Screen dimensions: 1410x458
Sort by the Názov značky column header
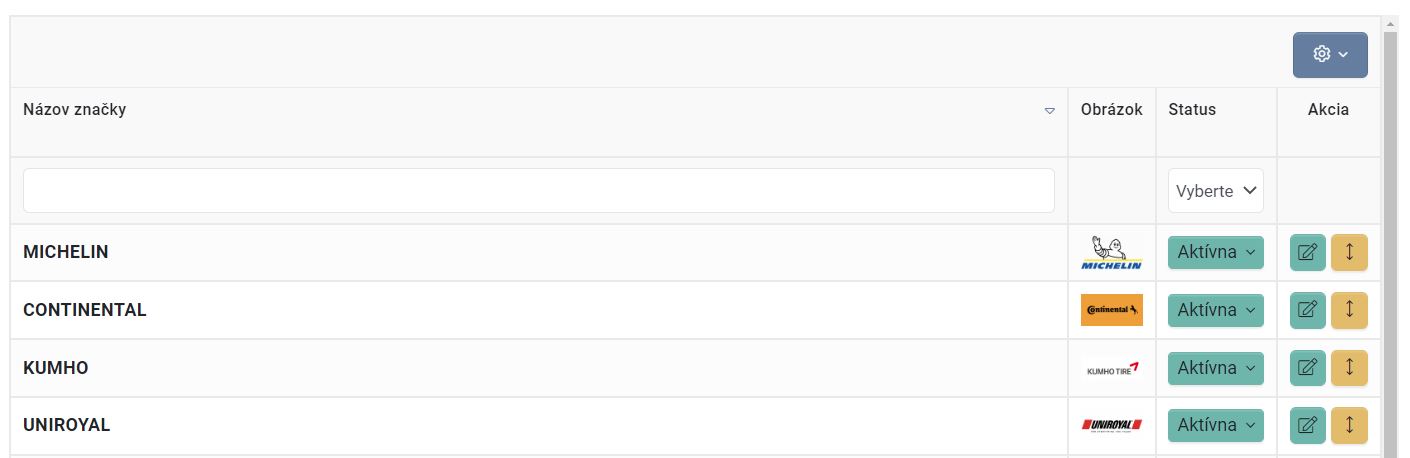pos(75,110)
